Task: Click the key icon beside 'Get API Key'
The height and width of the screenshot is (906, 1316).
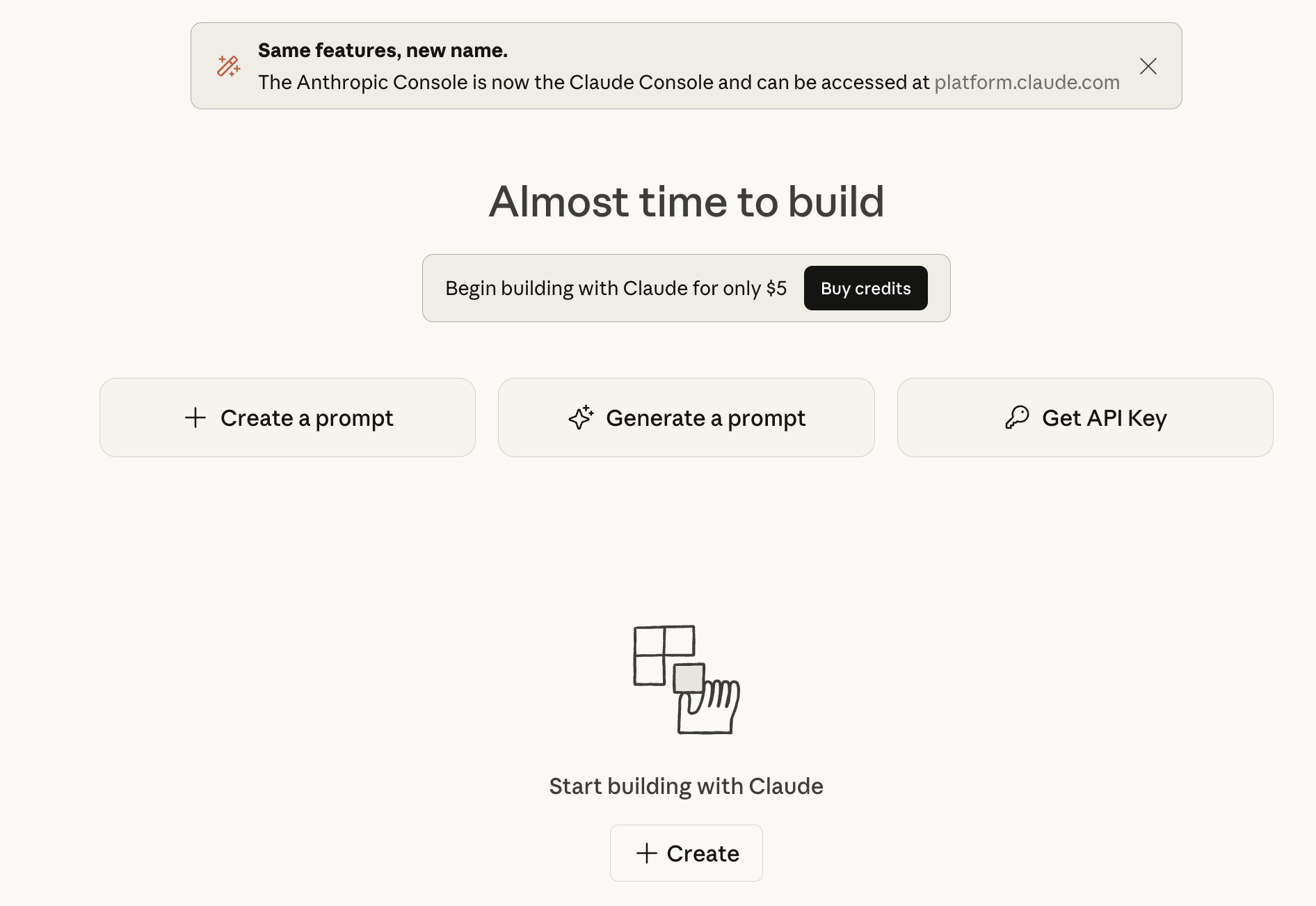Action: point(1017,418)
